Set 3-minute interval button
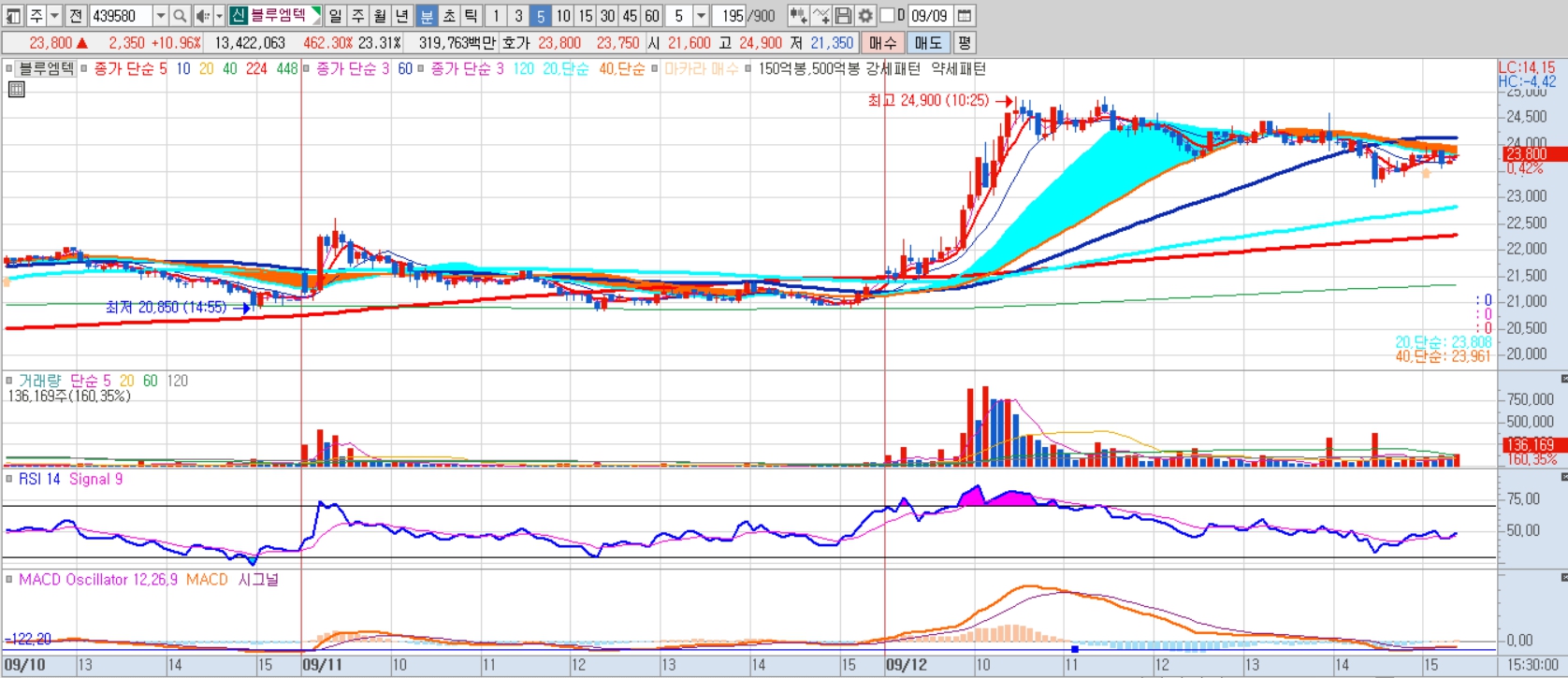The image size is (1568, 678). pos(518,16)
